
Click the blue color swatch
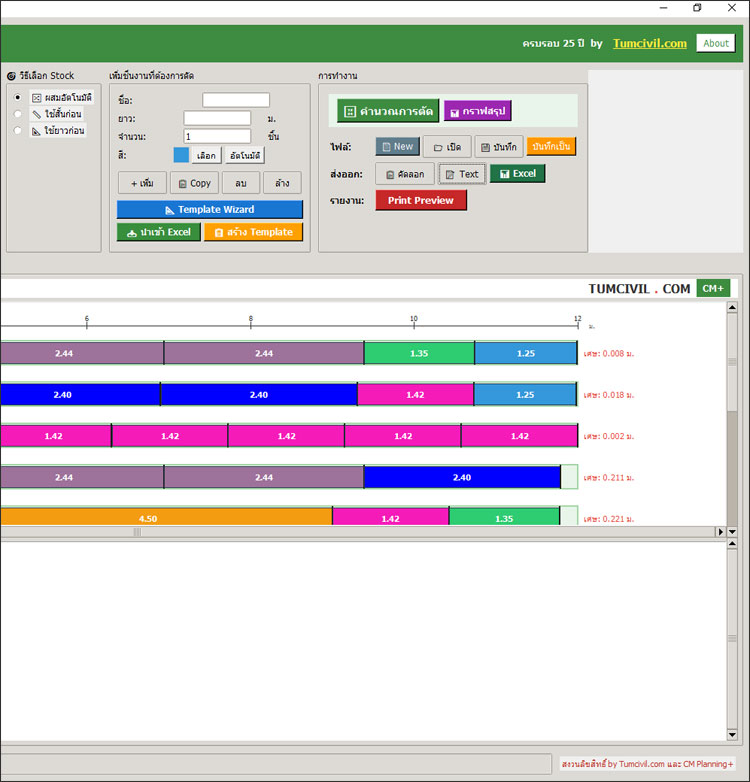pyautogui.click(x=180, y=155)
